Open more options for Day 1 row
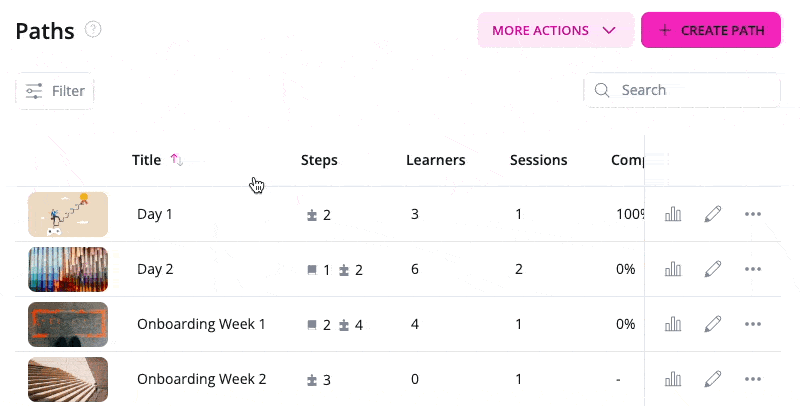Viewport: 800px width, 406px height. (753, 214)
